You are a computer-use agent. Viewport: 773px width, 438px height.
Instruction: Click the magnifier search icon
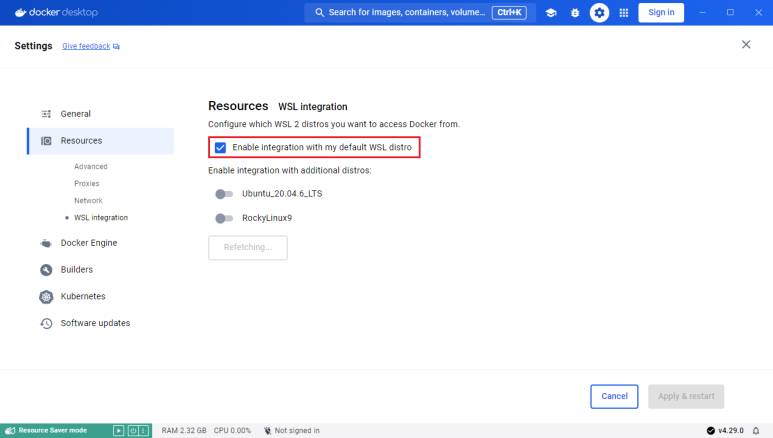click(x=319, y=12)
